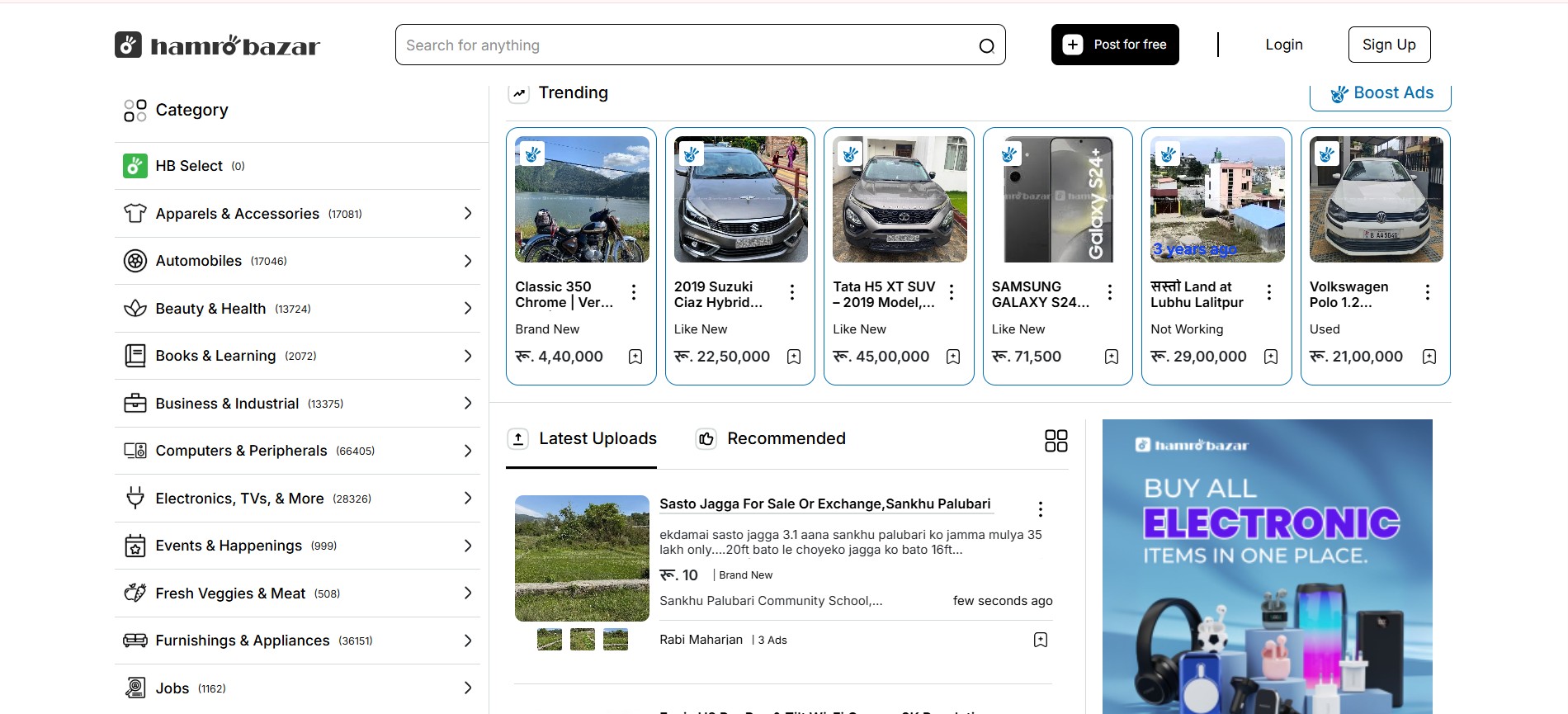
Task: Open Sasto Jagga For Sale Or Exchange title
Action: 825,504
